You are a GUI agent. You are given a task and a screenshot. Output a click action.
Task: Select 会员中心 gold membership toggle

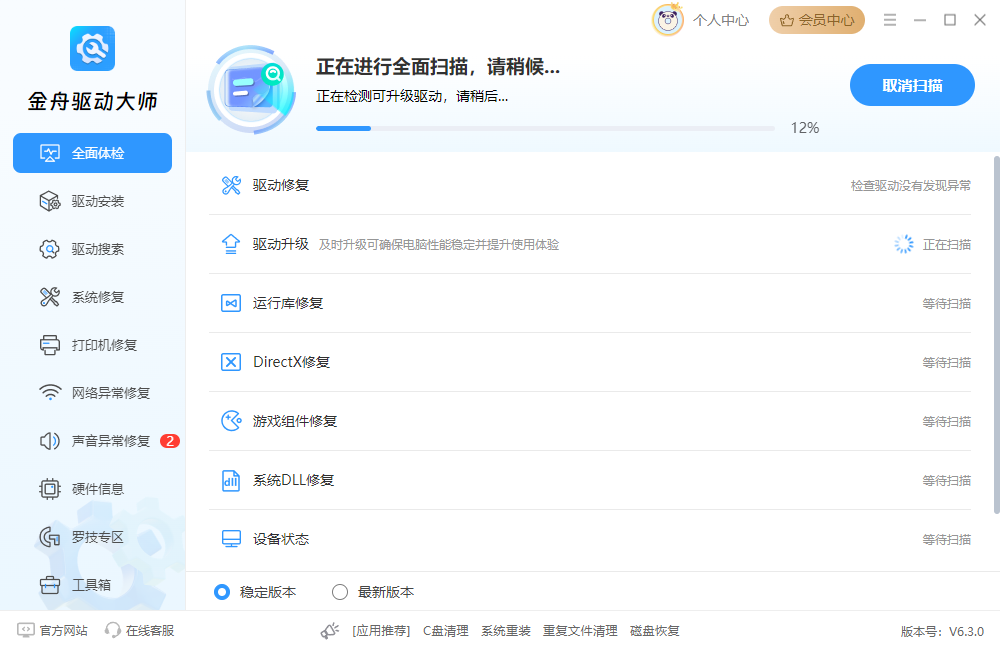[x=816, y=20]
